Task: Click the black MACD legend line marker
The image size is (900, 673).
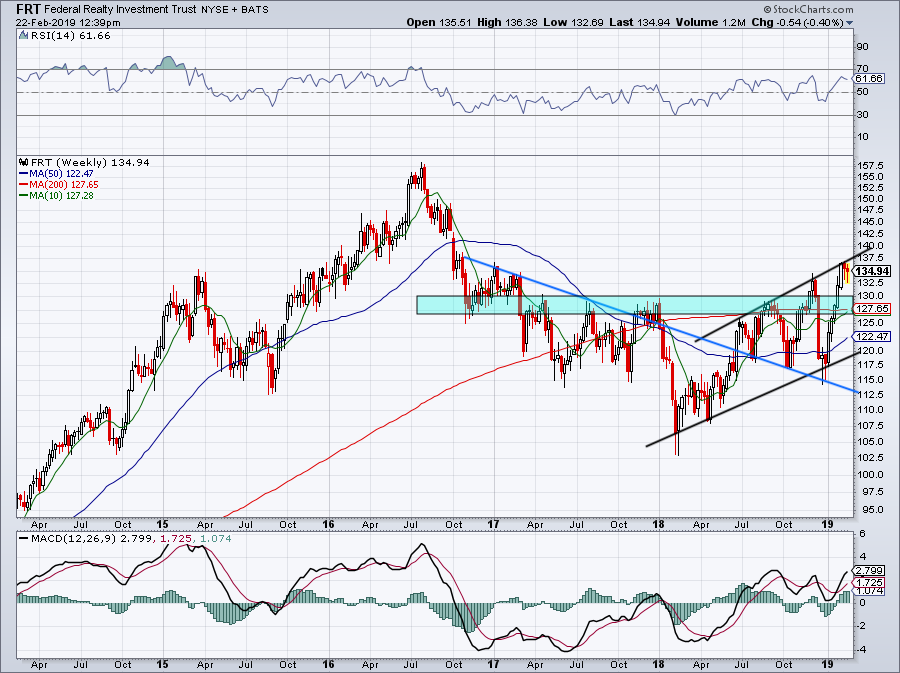Action: click(24, 539)
